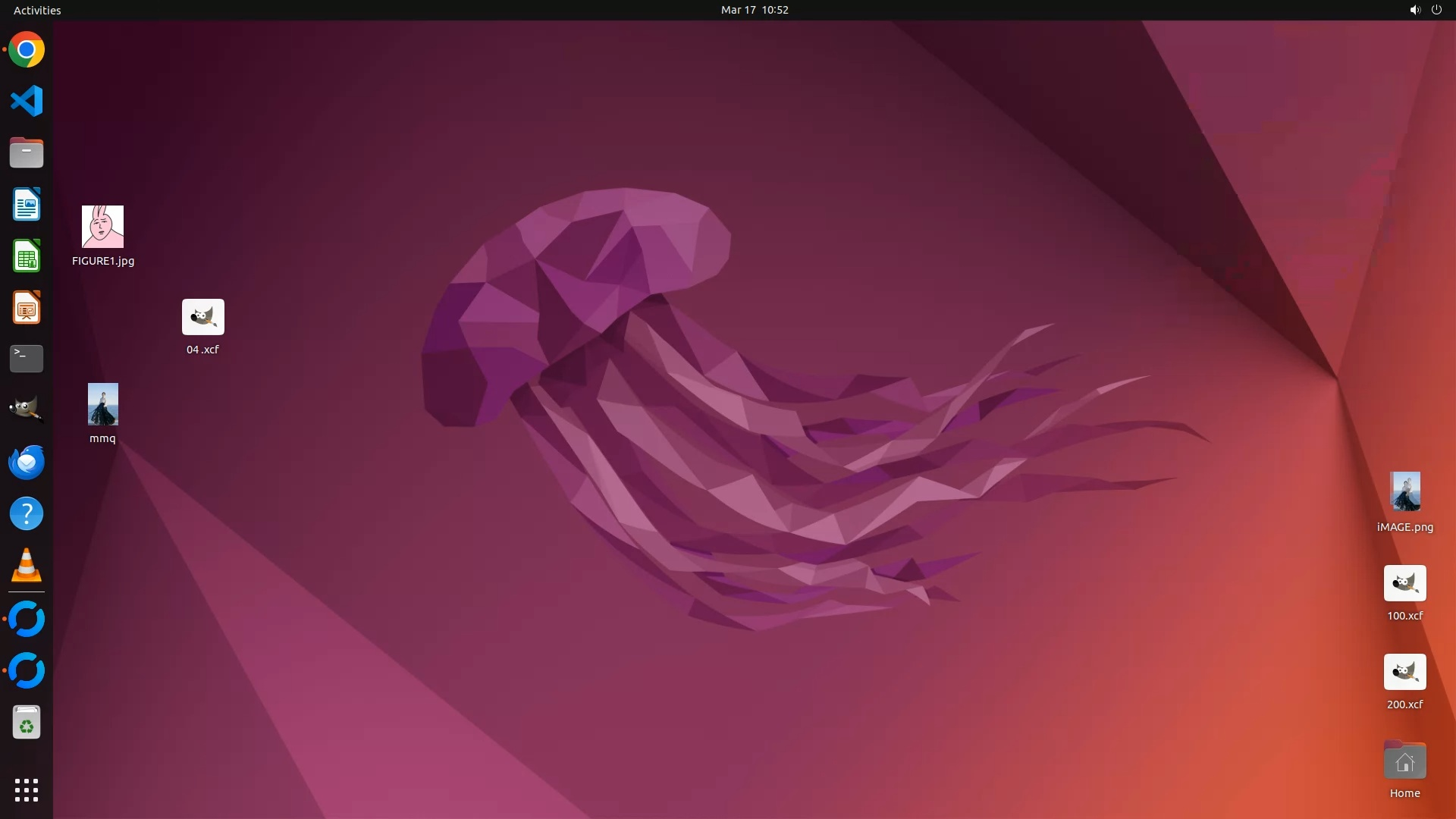Open GIMP from the dock
1456x819 pixels.
coord(27,409)
